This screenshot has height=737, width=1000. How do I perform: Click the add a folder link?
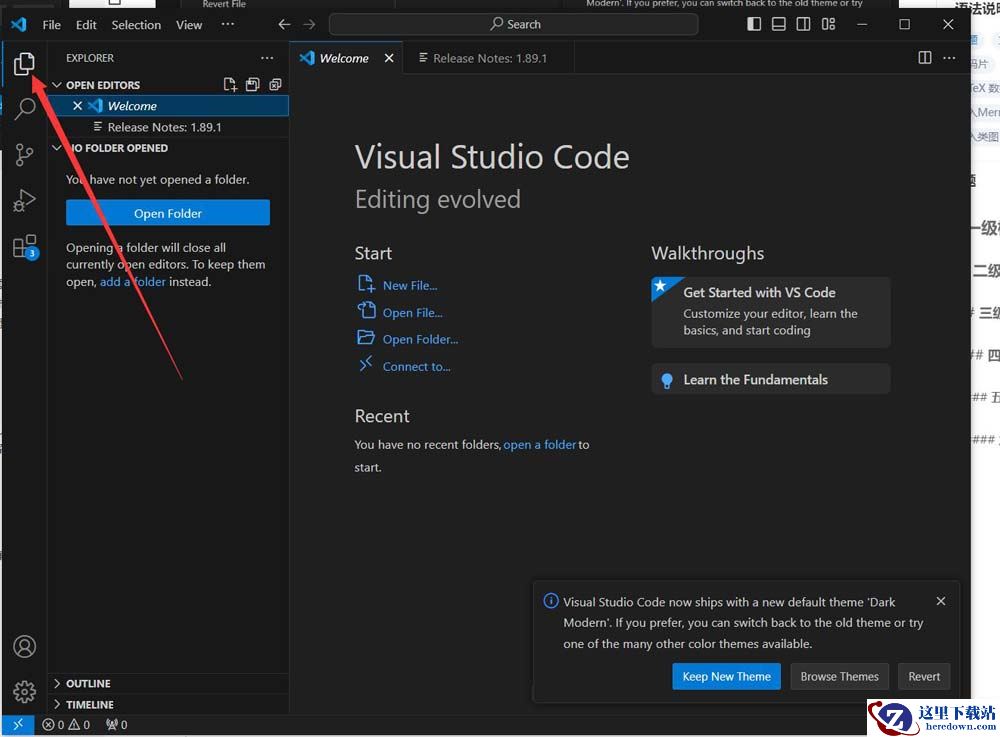point(133,282)
